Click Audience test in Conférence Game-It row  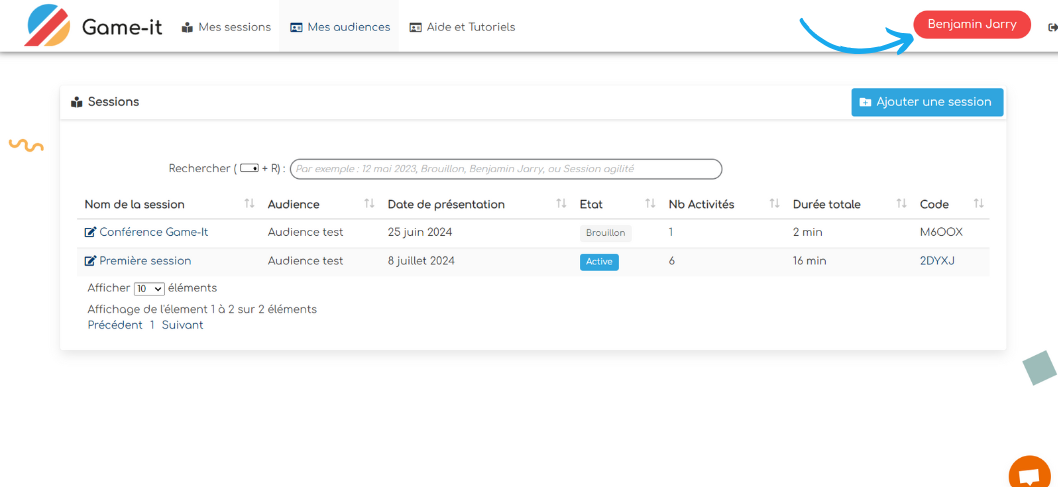(x=306, y=232)
